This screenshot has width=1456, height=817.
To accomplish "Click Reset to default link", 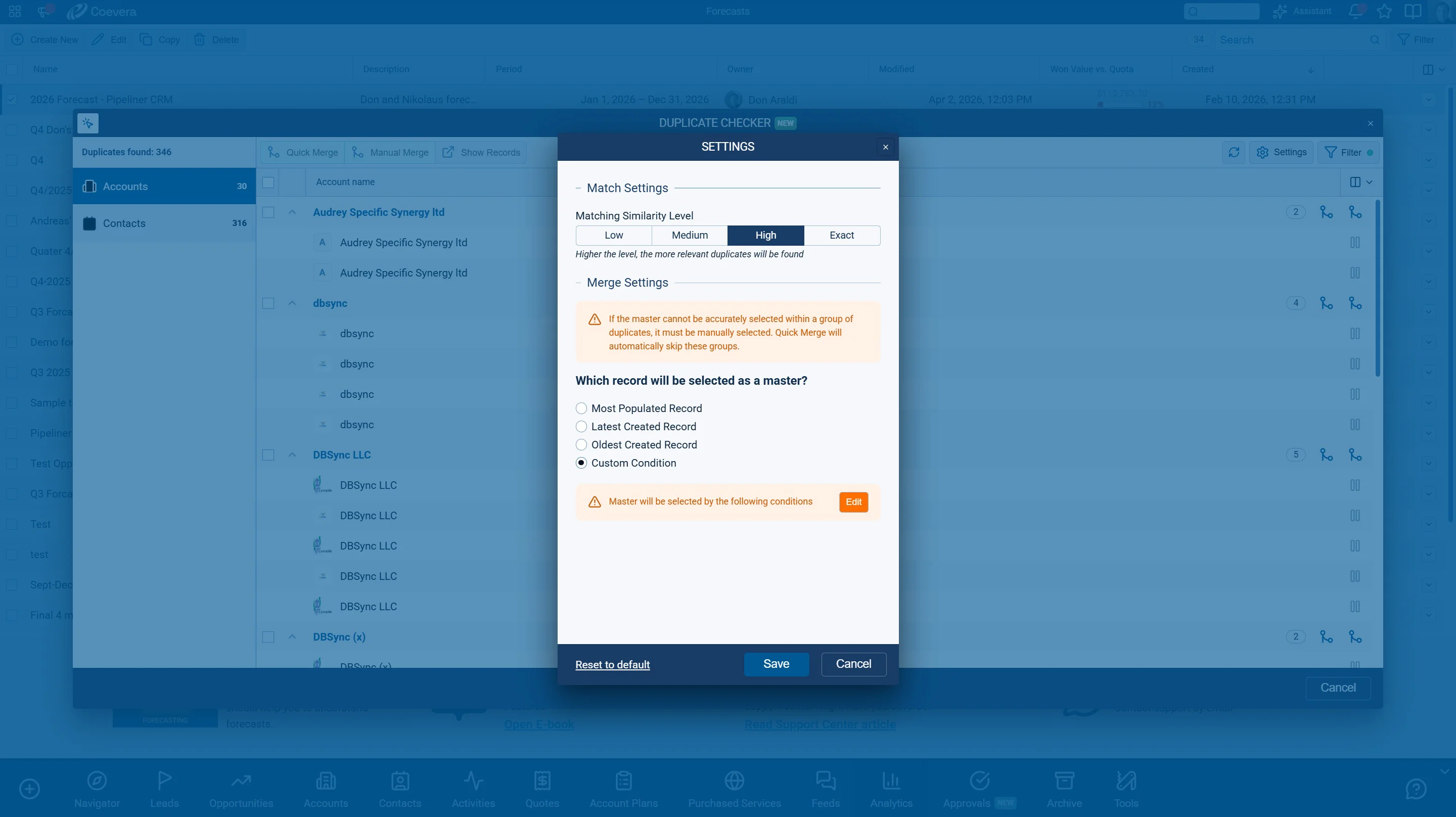I will [612, 665].
